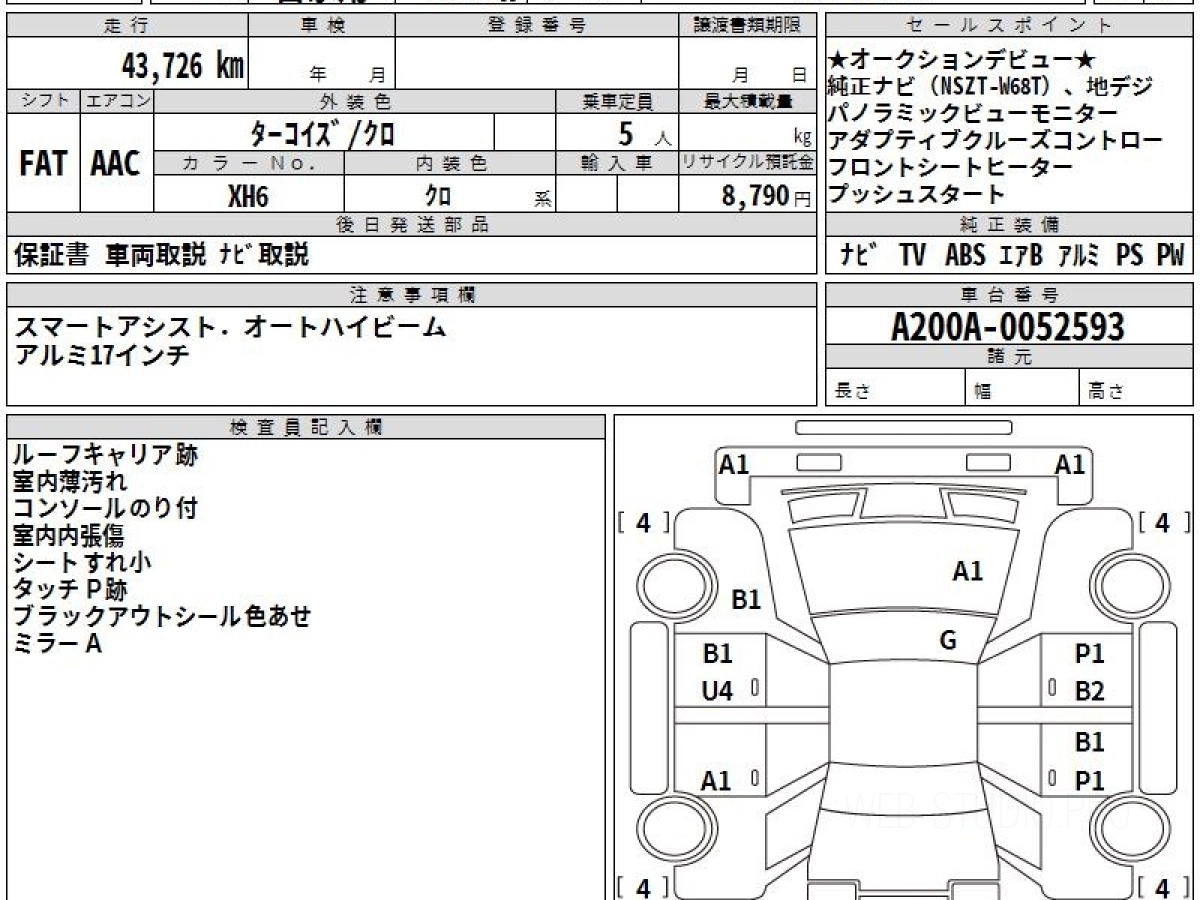Click the セールスポイント header

(x=1009, y=26)
